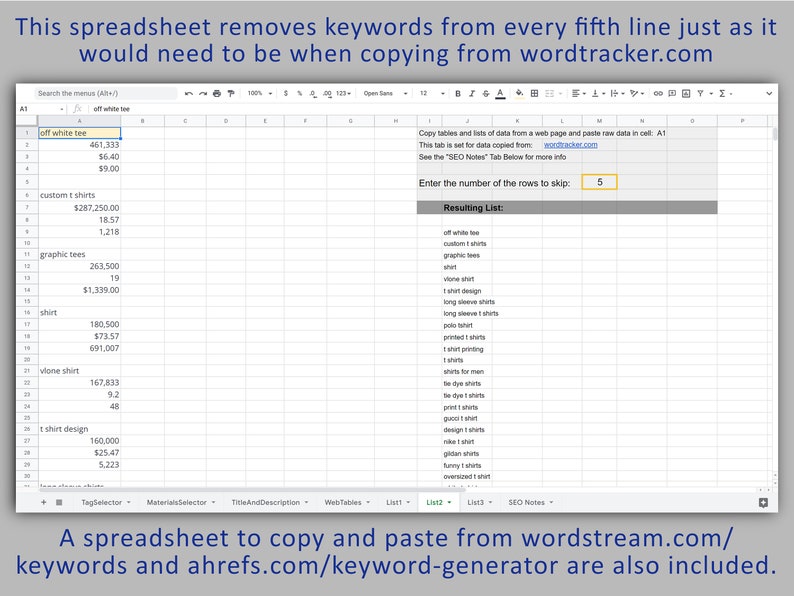Image resolution: width=794 pixels, height=596 pixels.
Task: Open horizontal align options
Action: [x=578, y=93]
